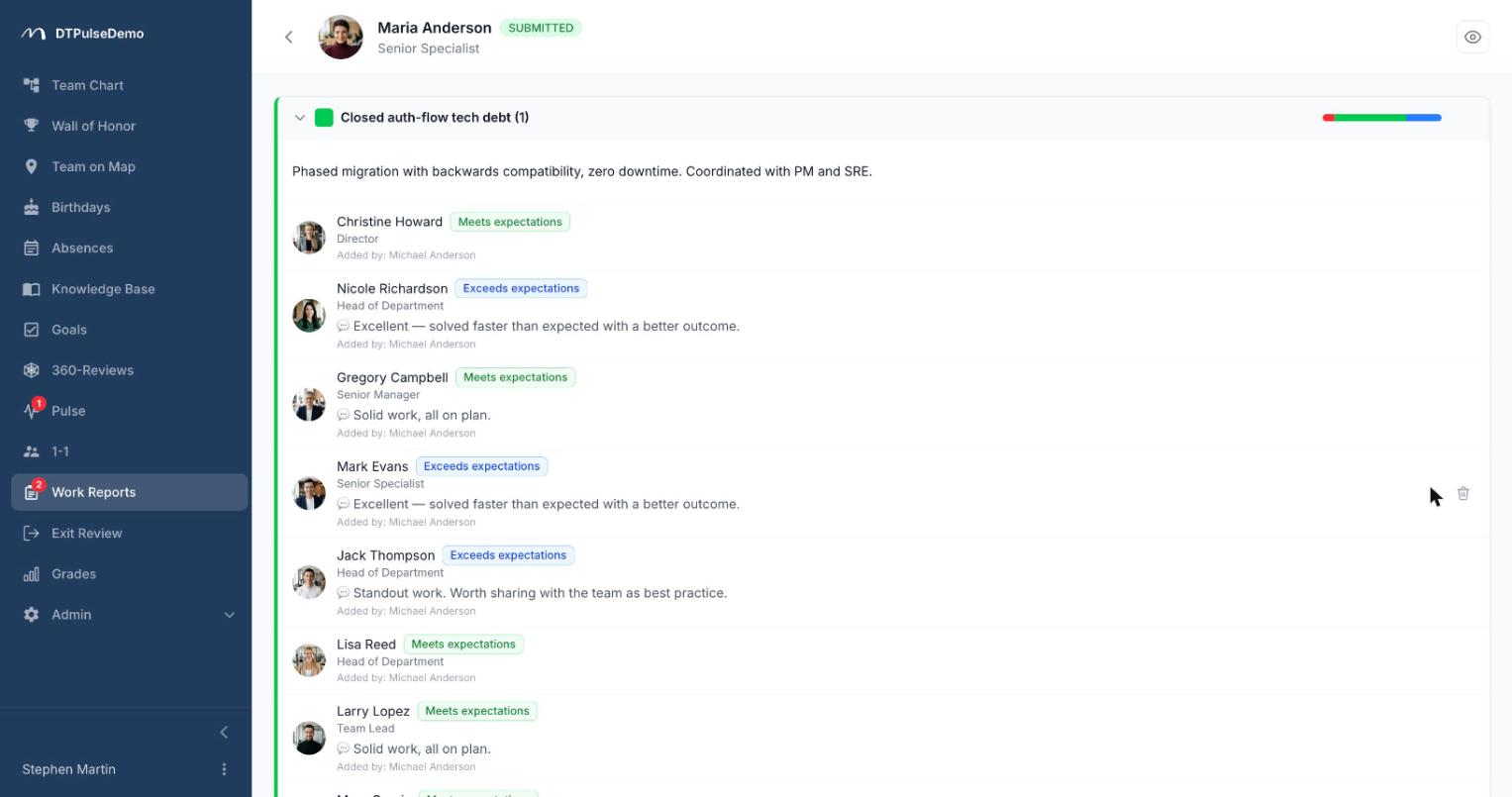1512x797 pixels.
Task: Click Nicole Richardson's Exceeds expectations badge
Action: click(x=521, y=289)
